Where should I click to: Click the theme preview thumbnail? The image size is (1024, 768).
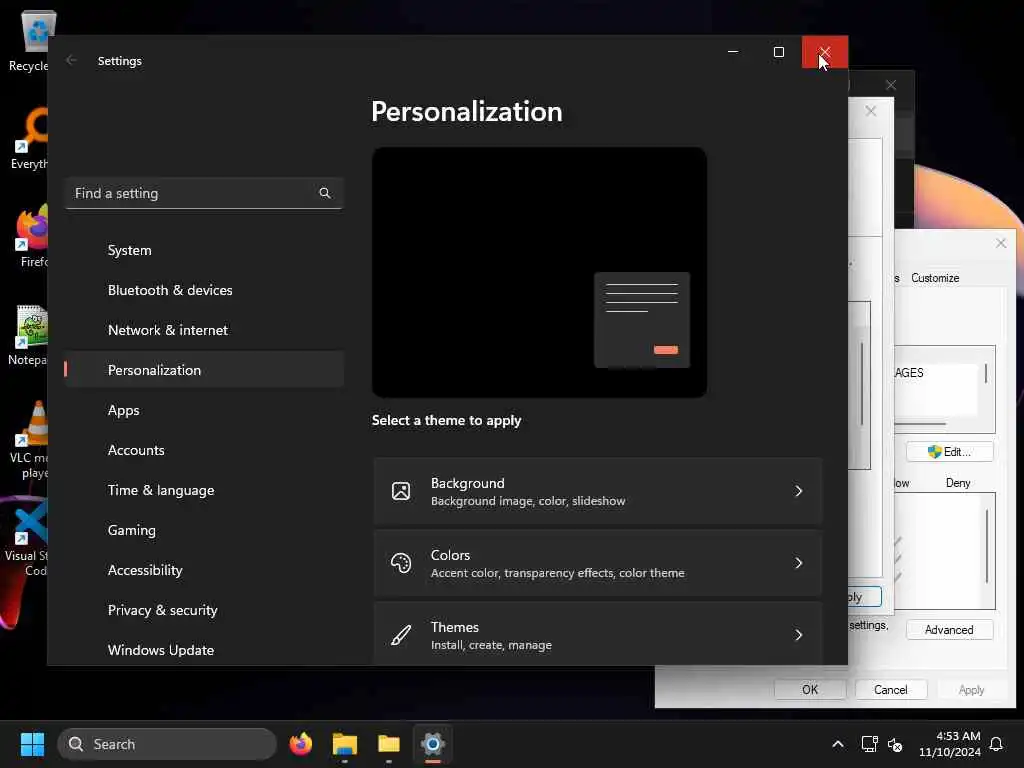[x=539, y=272]
